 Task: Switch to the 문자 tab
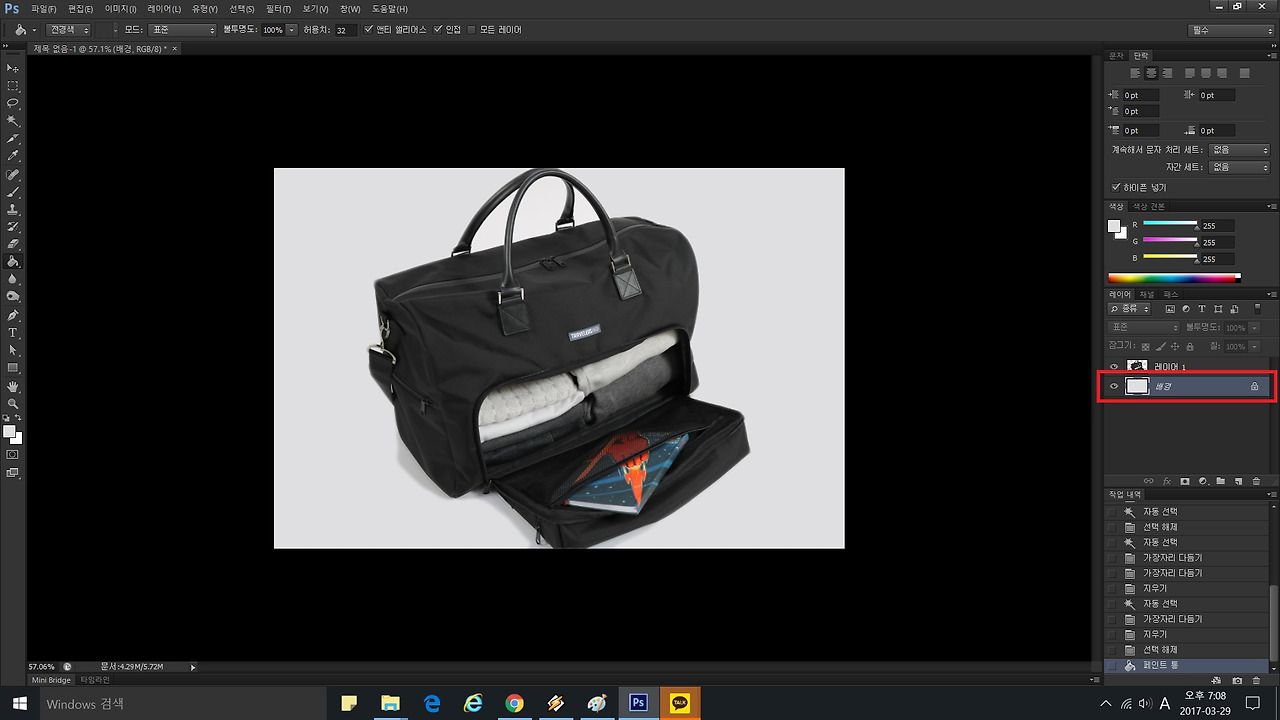click(1117, 56)
